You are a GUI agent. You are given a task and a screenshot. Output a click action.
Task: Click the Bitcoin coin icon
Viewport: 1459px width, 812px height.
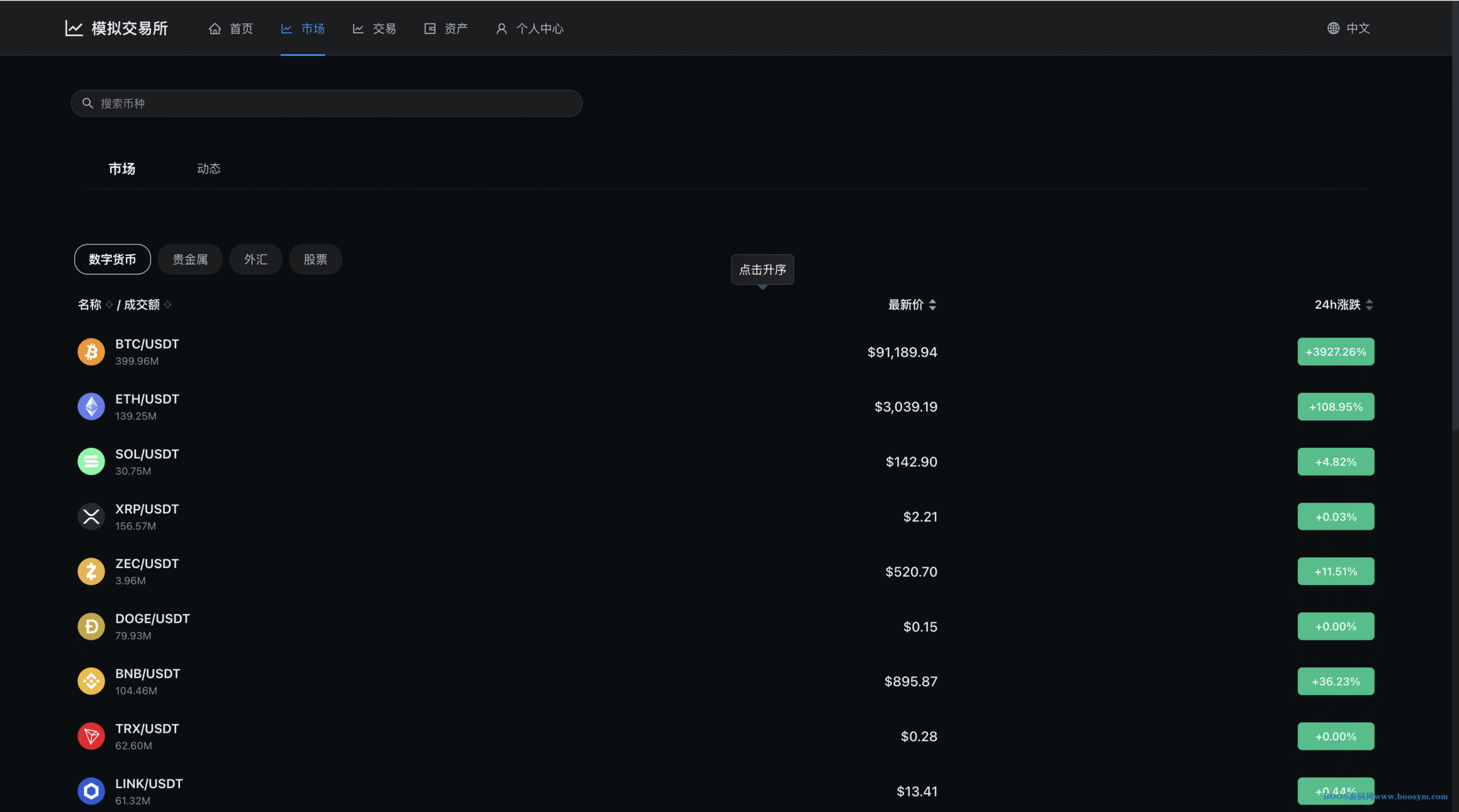click(91, 352)
